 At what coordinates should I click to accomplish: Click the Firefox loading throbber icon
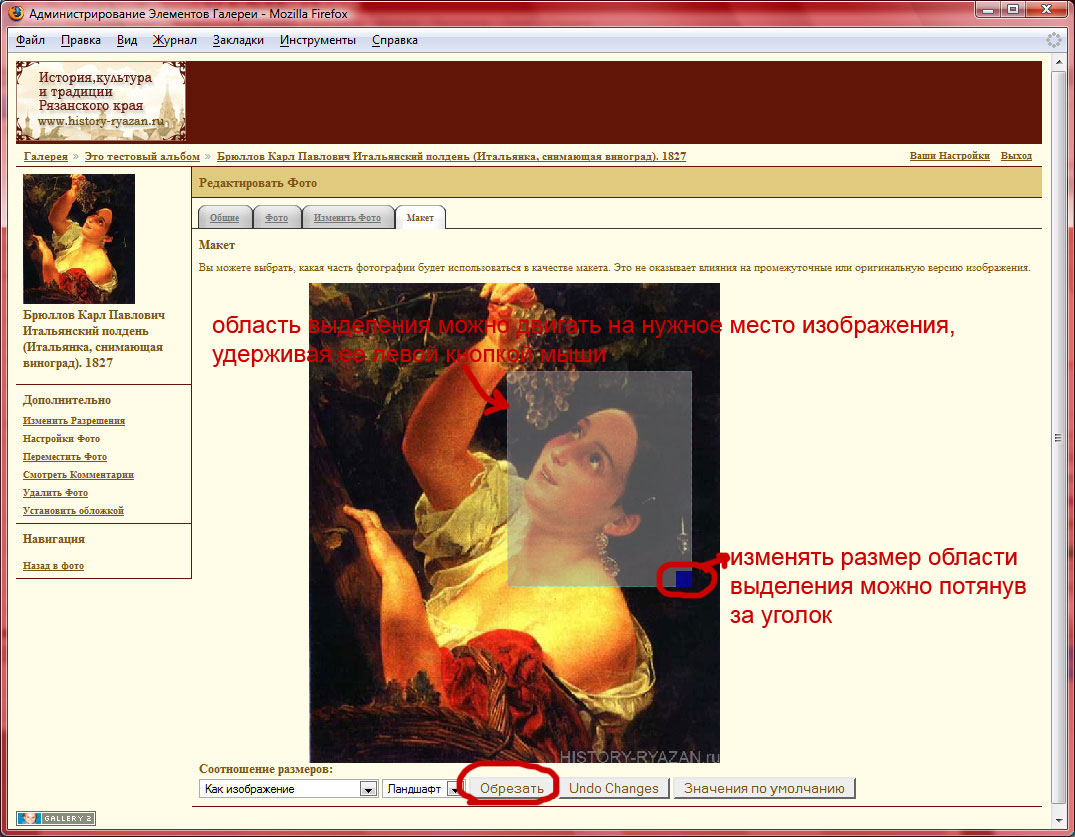1053,40
